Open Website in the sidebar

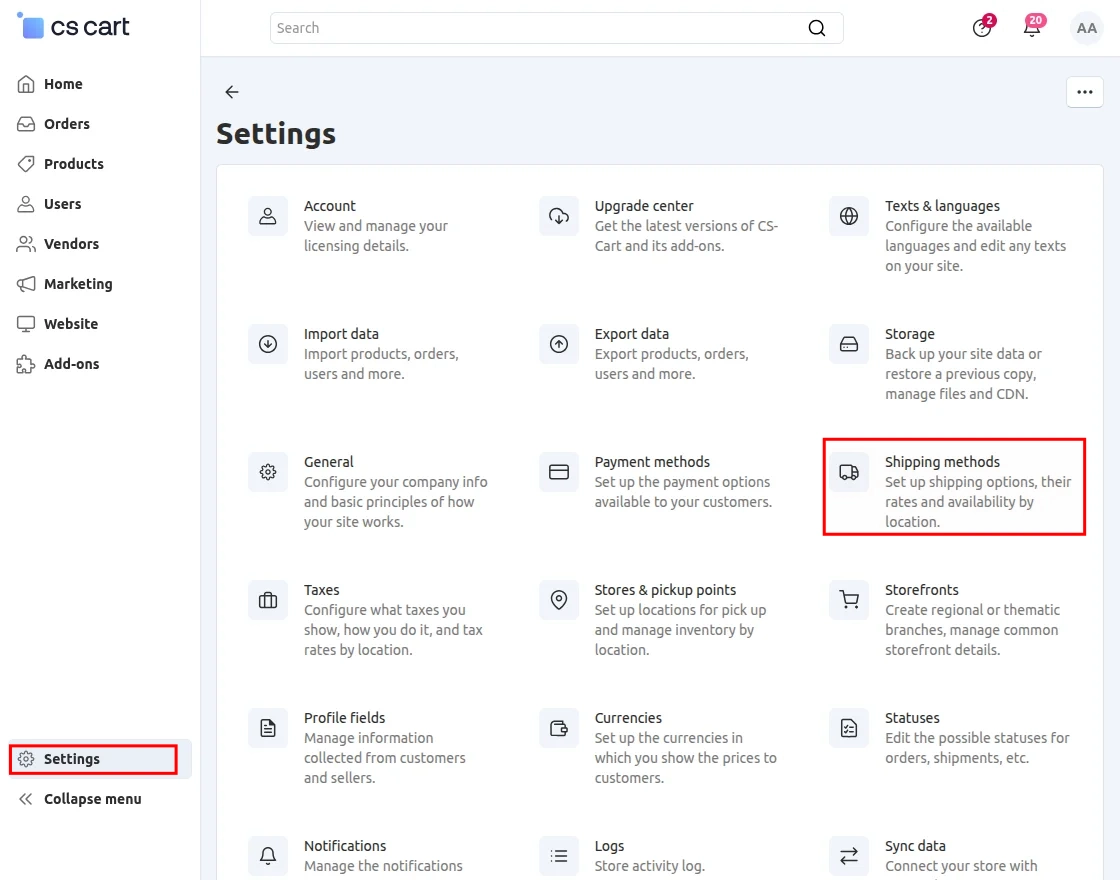100,324
